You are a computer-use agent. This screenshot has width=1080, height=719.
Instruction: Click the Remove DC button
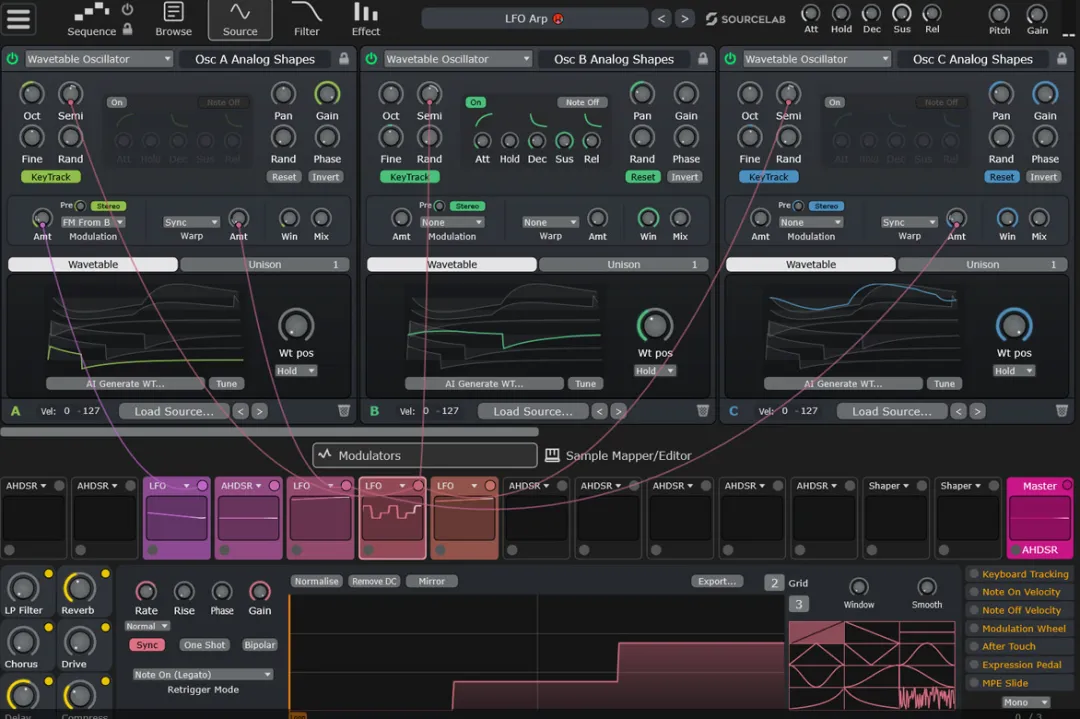coord(374,581)
